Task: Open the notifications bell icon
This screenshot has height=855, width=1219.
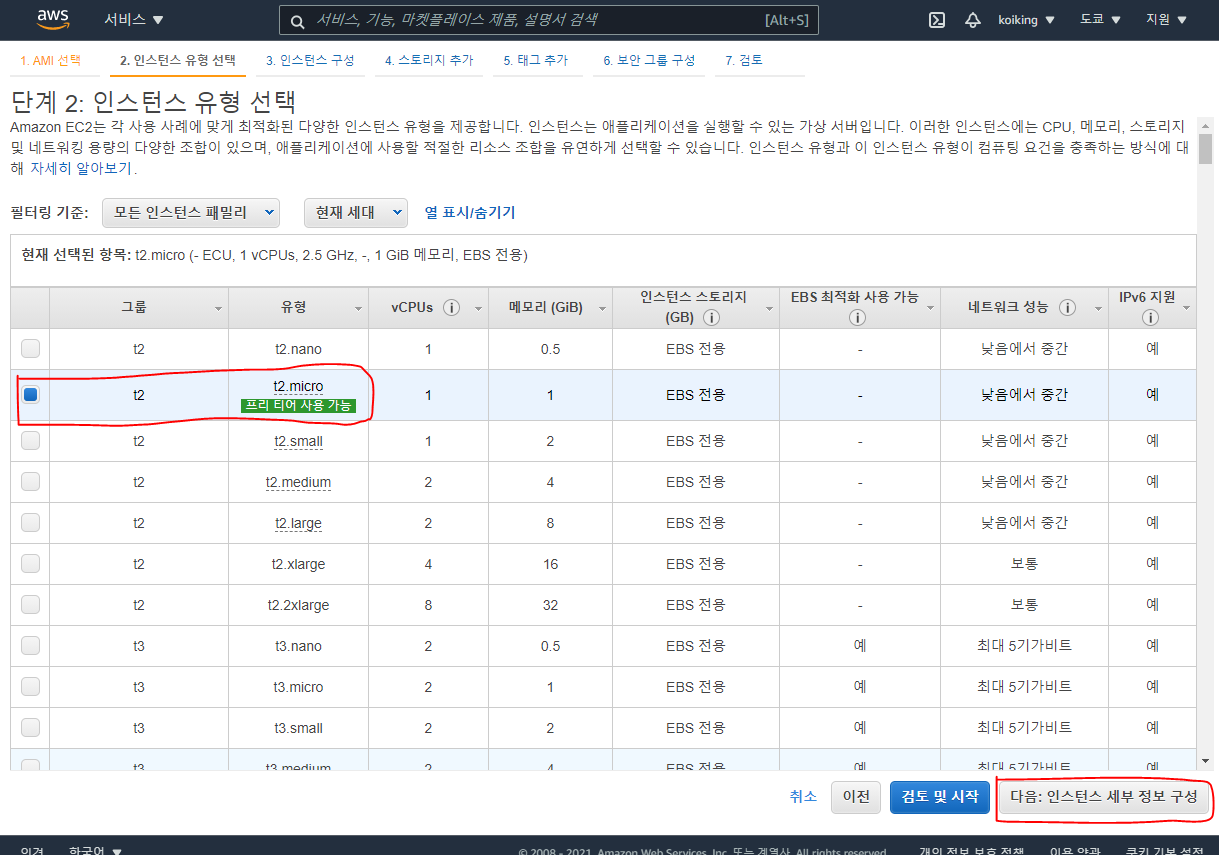Action: tap(972, 20)
